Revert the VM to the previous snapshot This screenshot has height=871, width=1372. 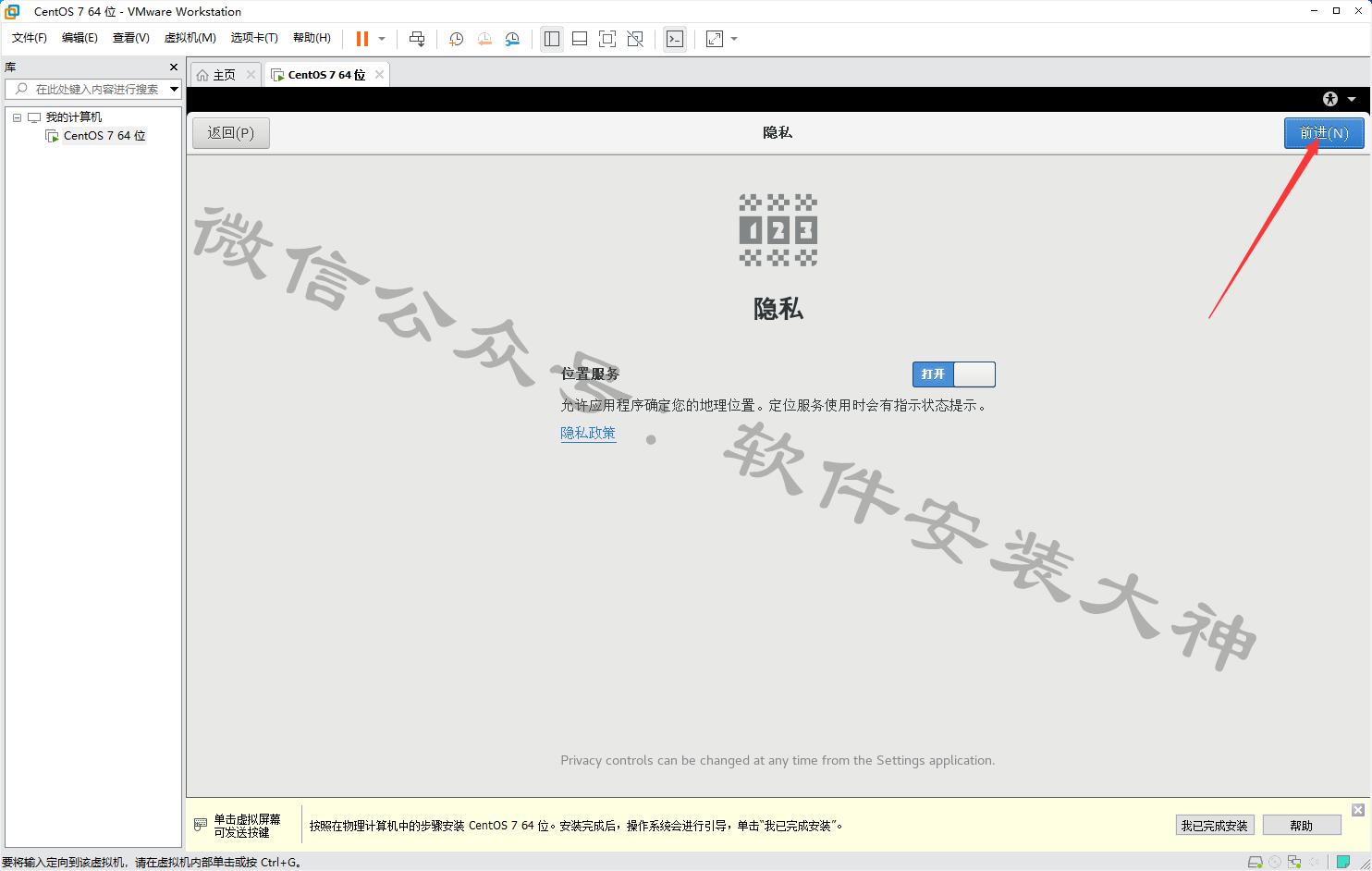pos(484,39)
